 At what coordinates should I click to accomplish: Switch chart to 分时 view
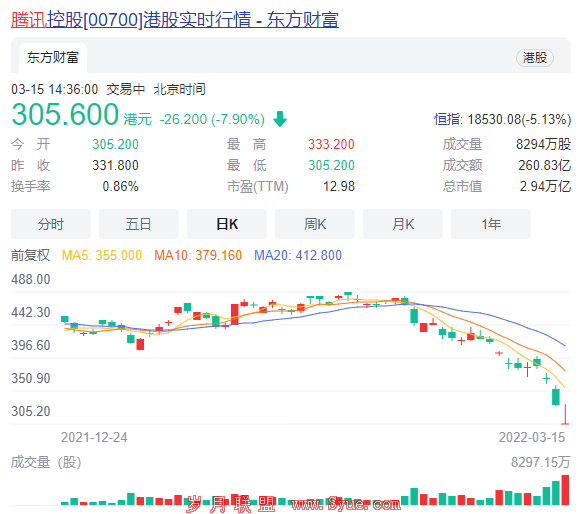51,224
